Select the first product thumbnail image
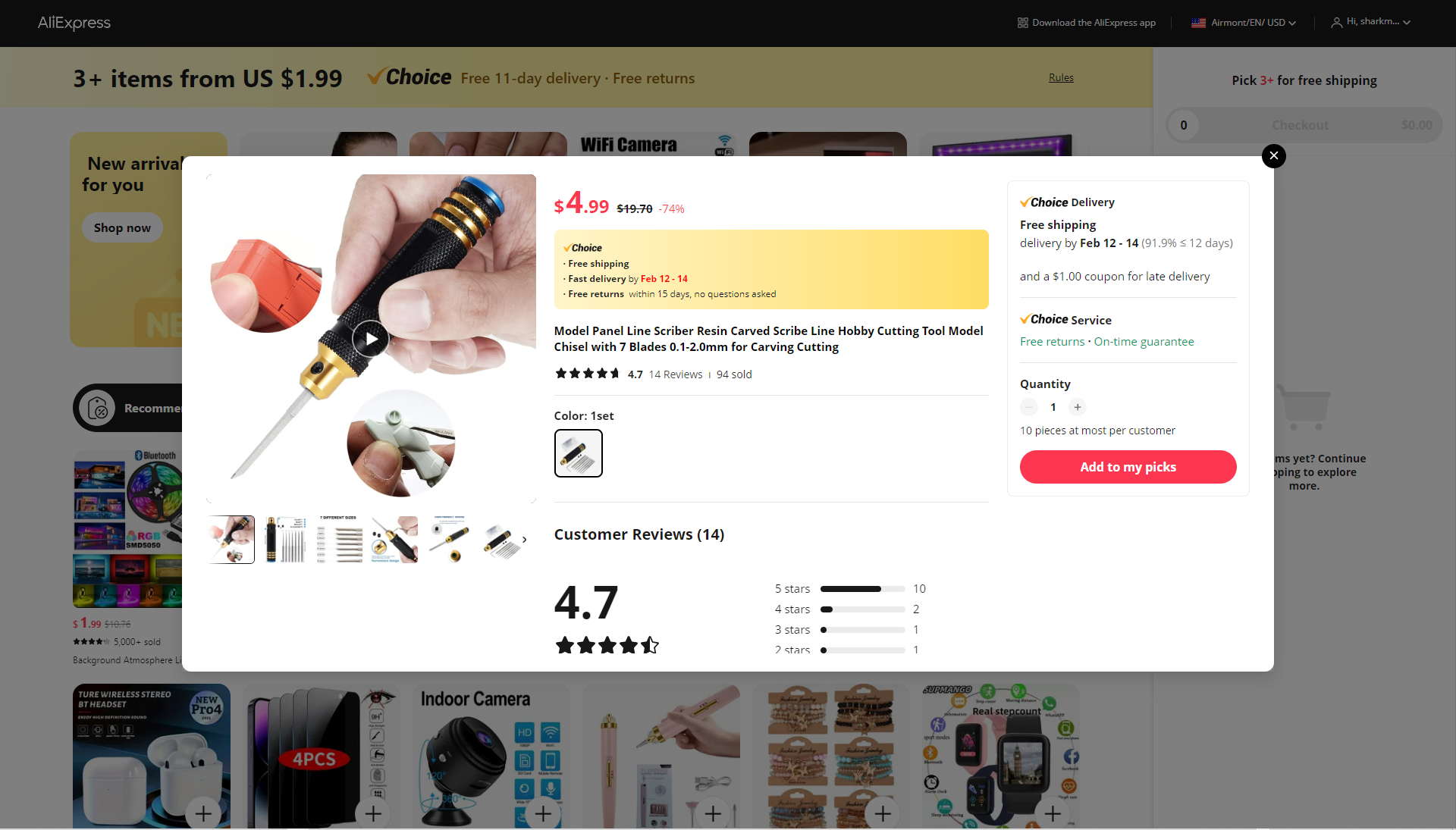Viewport: 1456px width, 830px height. click(x=231, y=540)
